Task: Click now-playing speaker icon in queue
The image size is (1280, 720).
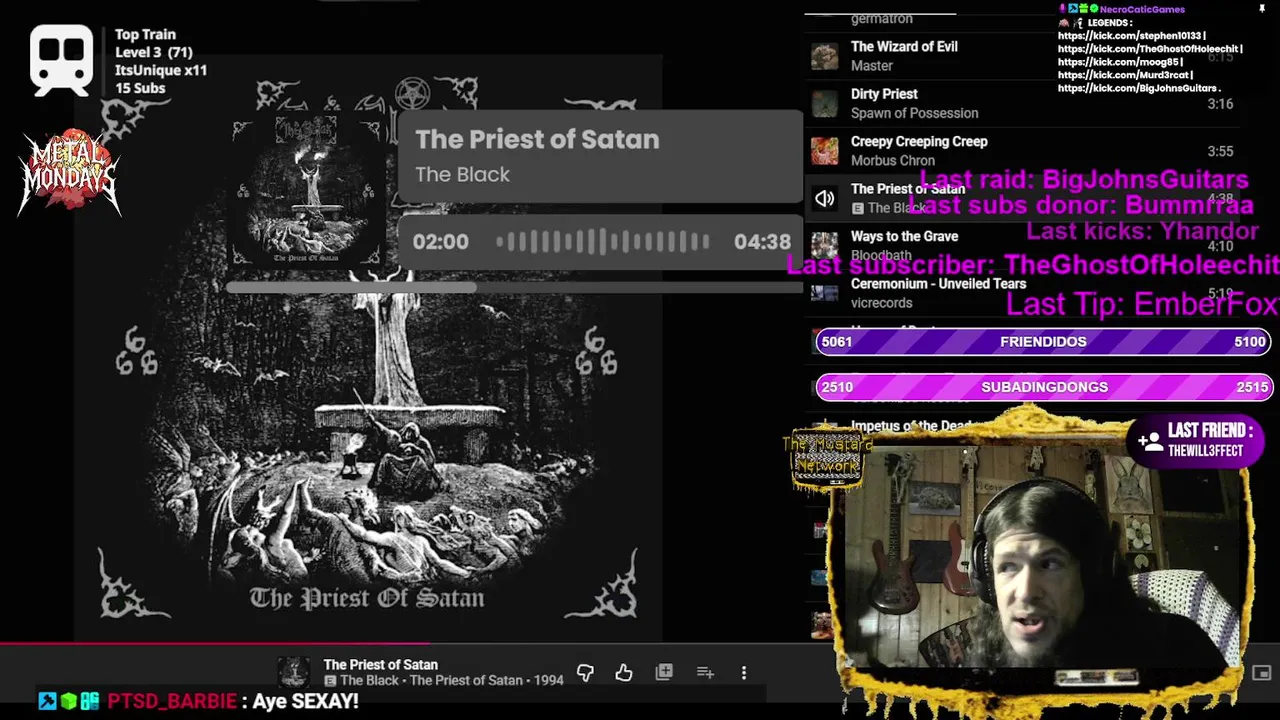Action: (x=824, y=198)
